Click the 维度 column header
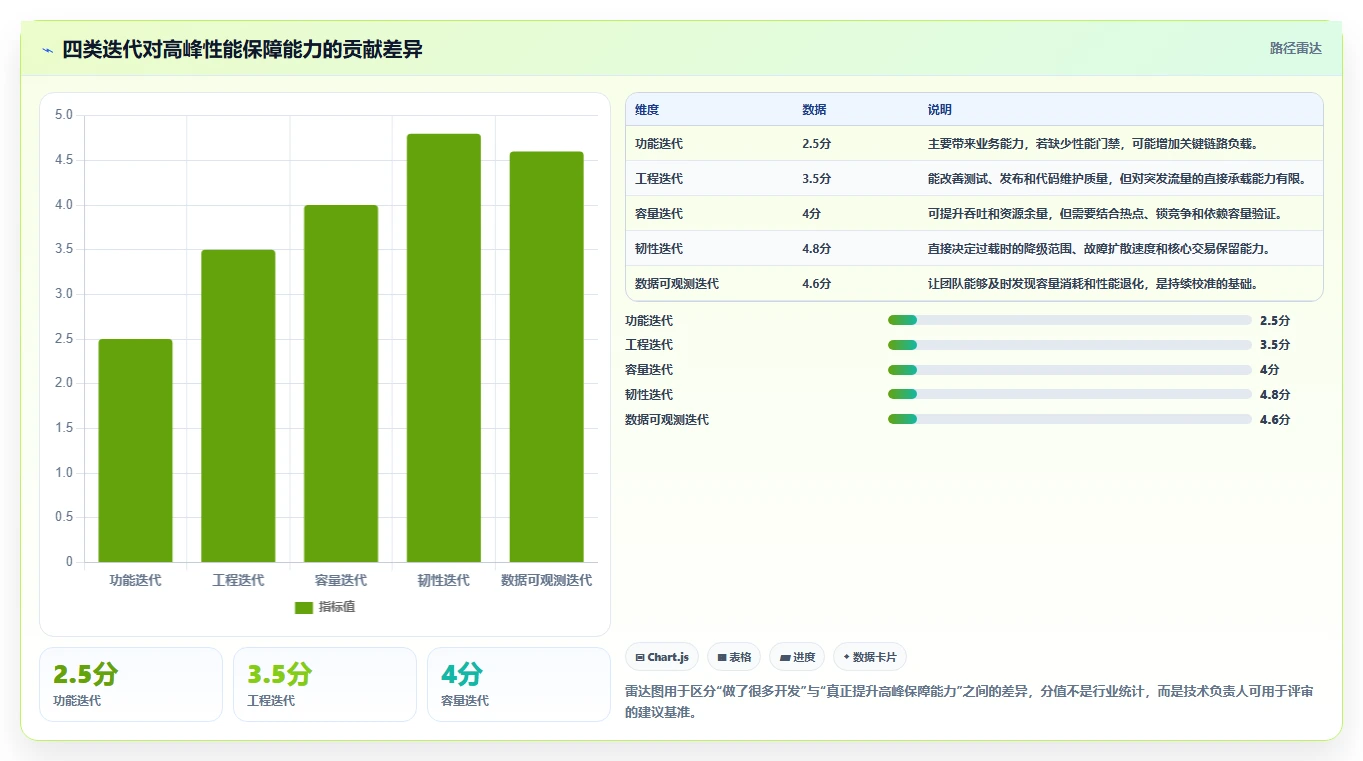This screenshot has width=1363, height=761. (x=647, y=110)
